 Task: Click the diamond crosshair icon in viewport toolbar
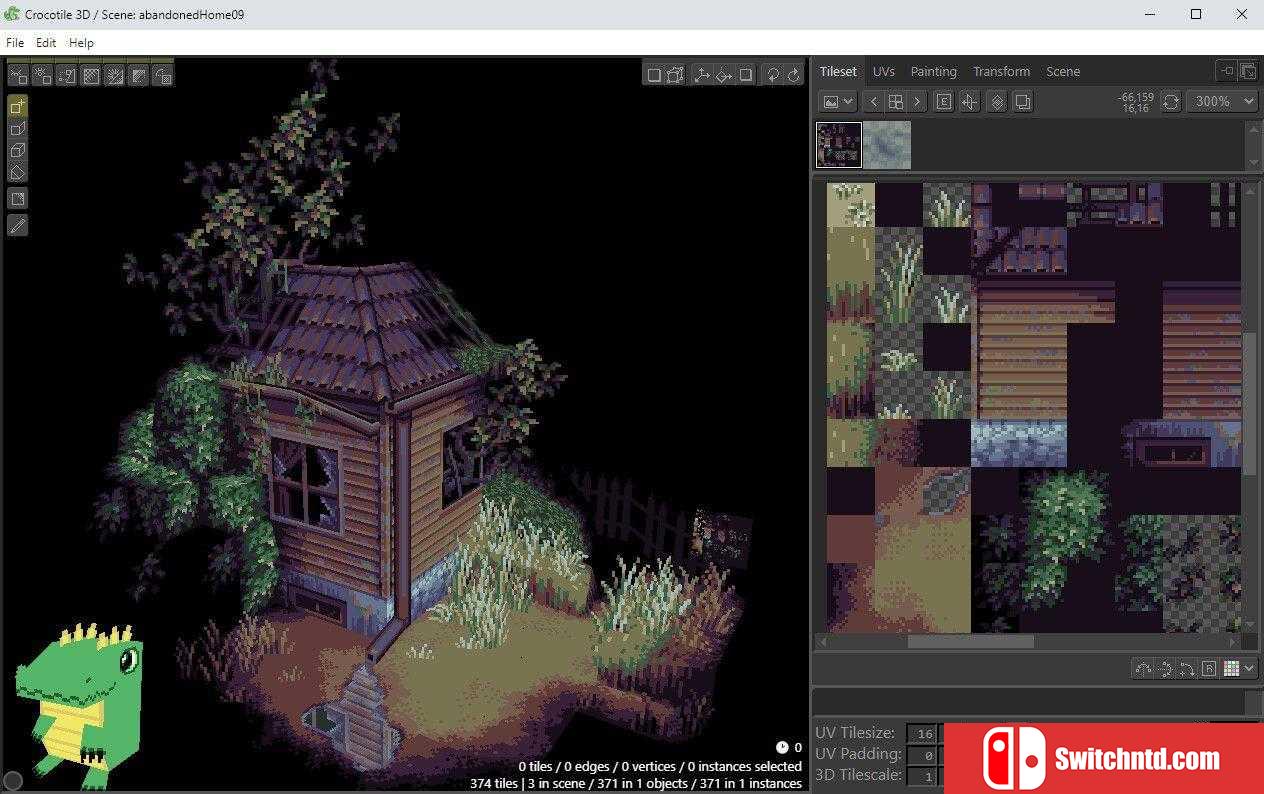[724, 75]
